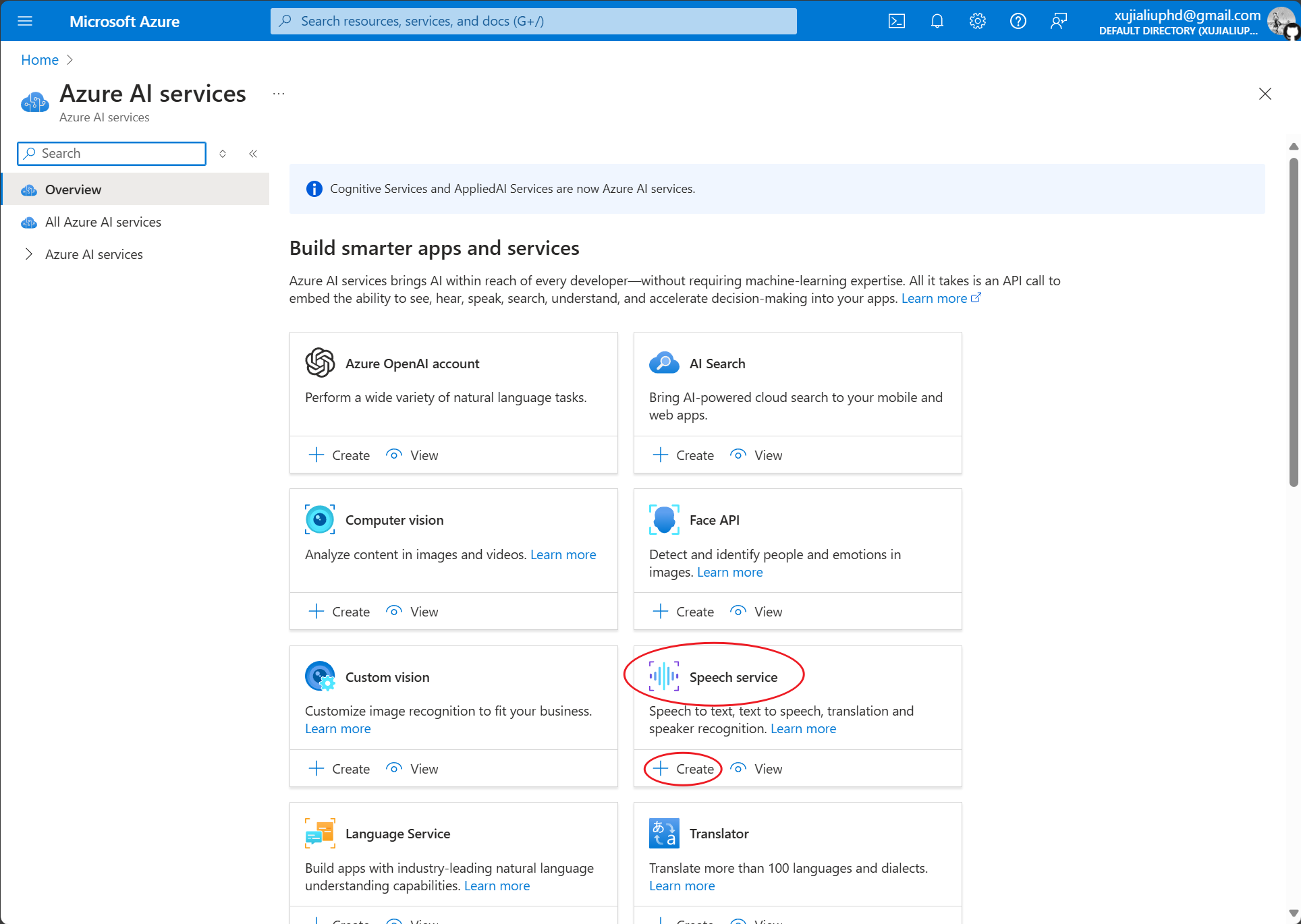The image size is (1301, 924).
Task: Open the hamburger portal menu
Action: 25,21
